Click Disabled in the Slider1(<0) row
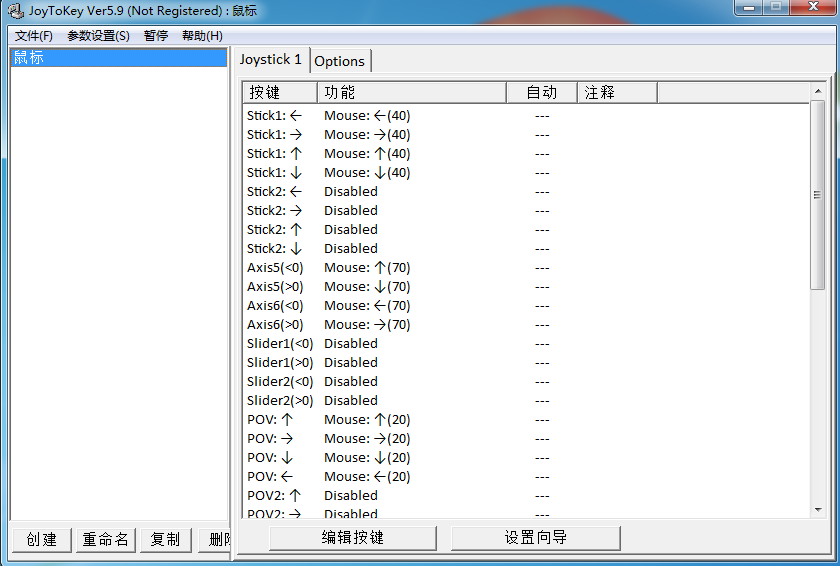 pyautogui.click(x=351, y=344)
